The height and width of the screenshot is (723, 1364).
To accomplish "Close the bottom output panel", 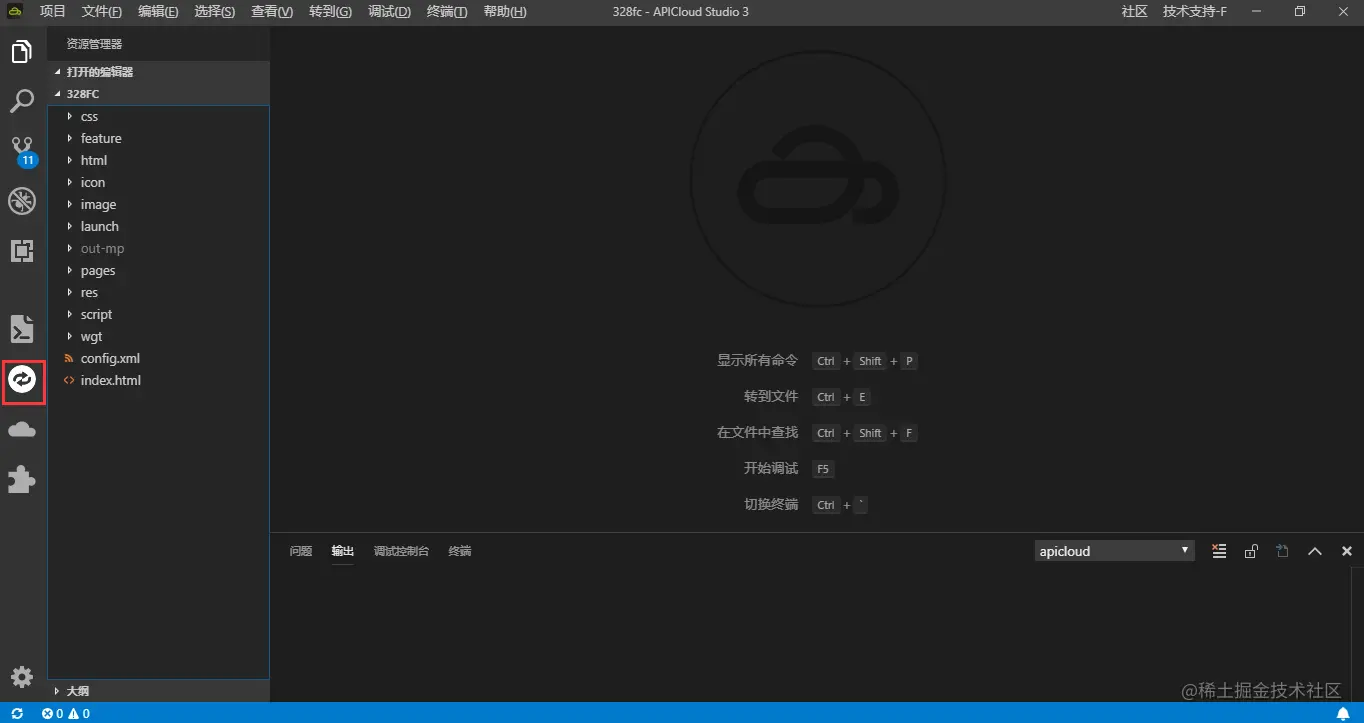I will (1347, 551).
